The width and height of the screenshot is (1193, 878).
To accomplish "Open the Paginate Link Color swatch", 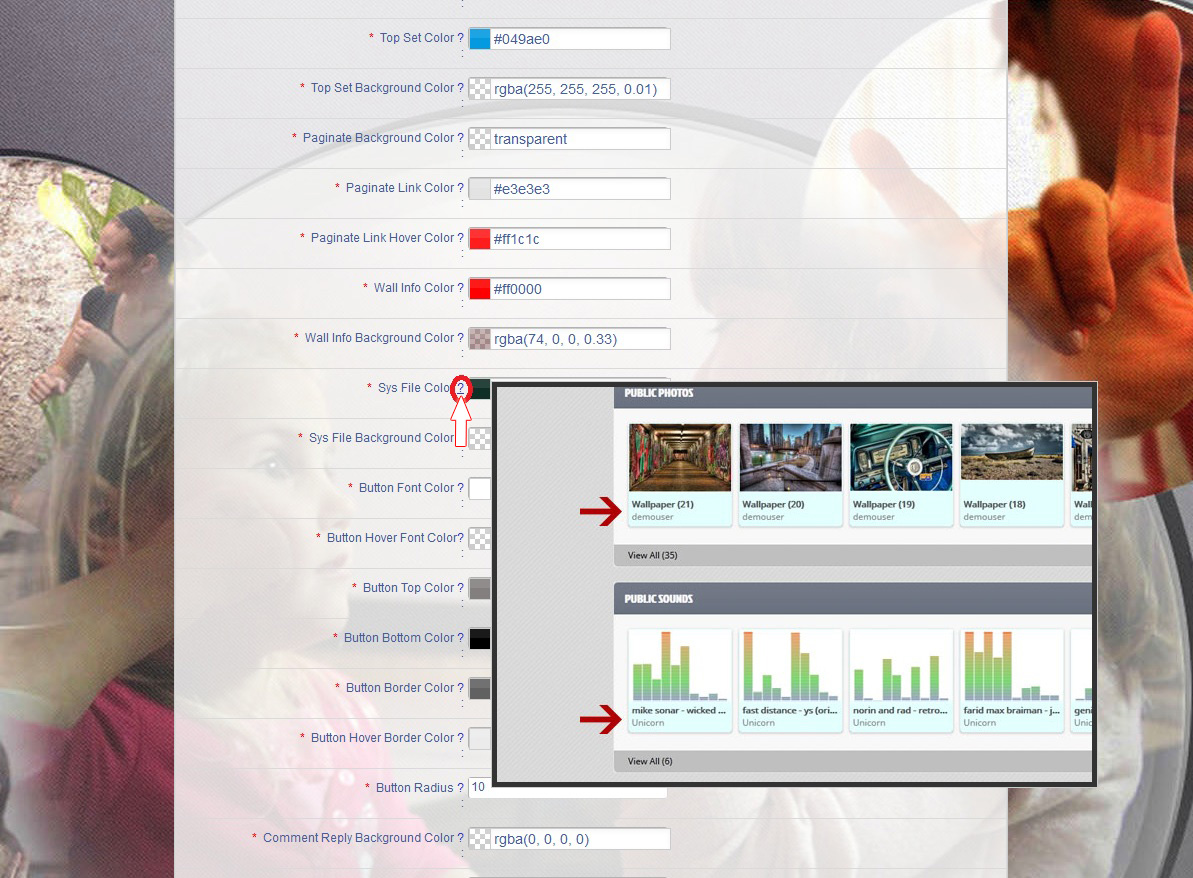I will tap(480, 189).
